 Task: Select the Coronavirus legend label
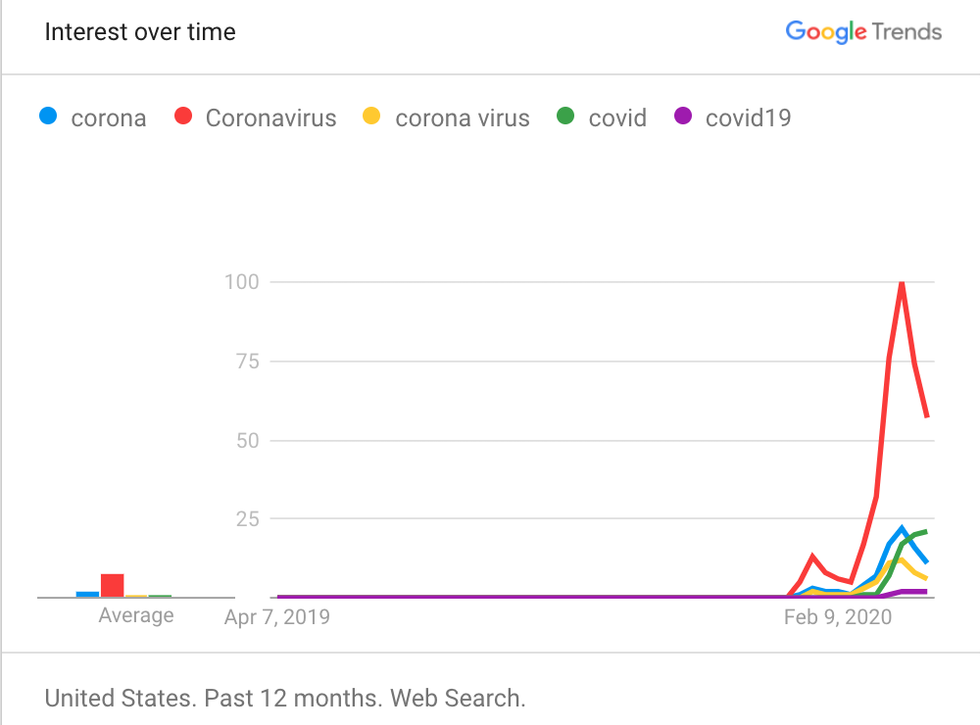(x=271, y=118)
